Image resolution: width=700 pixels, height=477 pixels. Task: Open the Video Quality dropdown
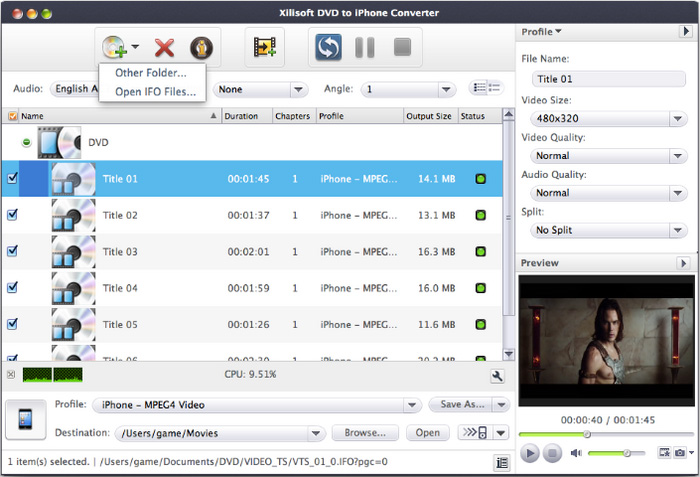pyautogui.click(x=608, y=156)
